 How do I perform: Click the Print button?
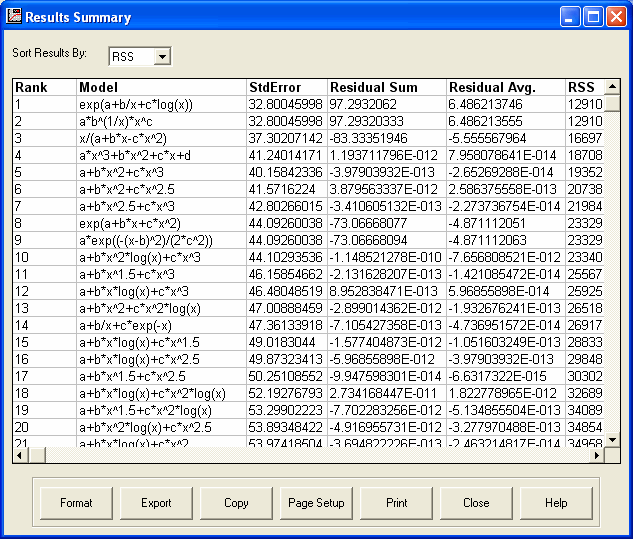click(396, 503)
